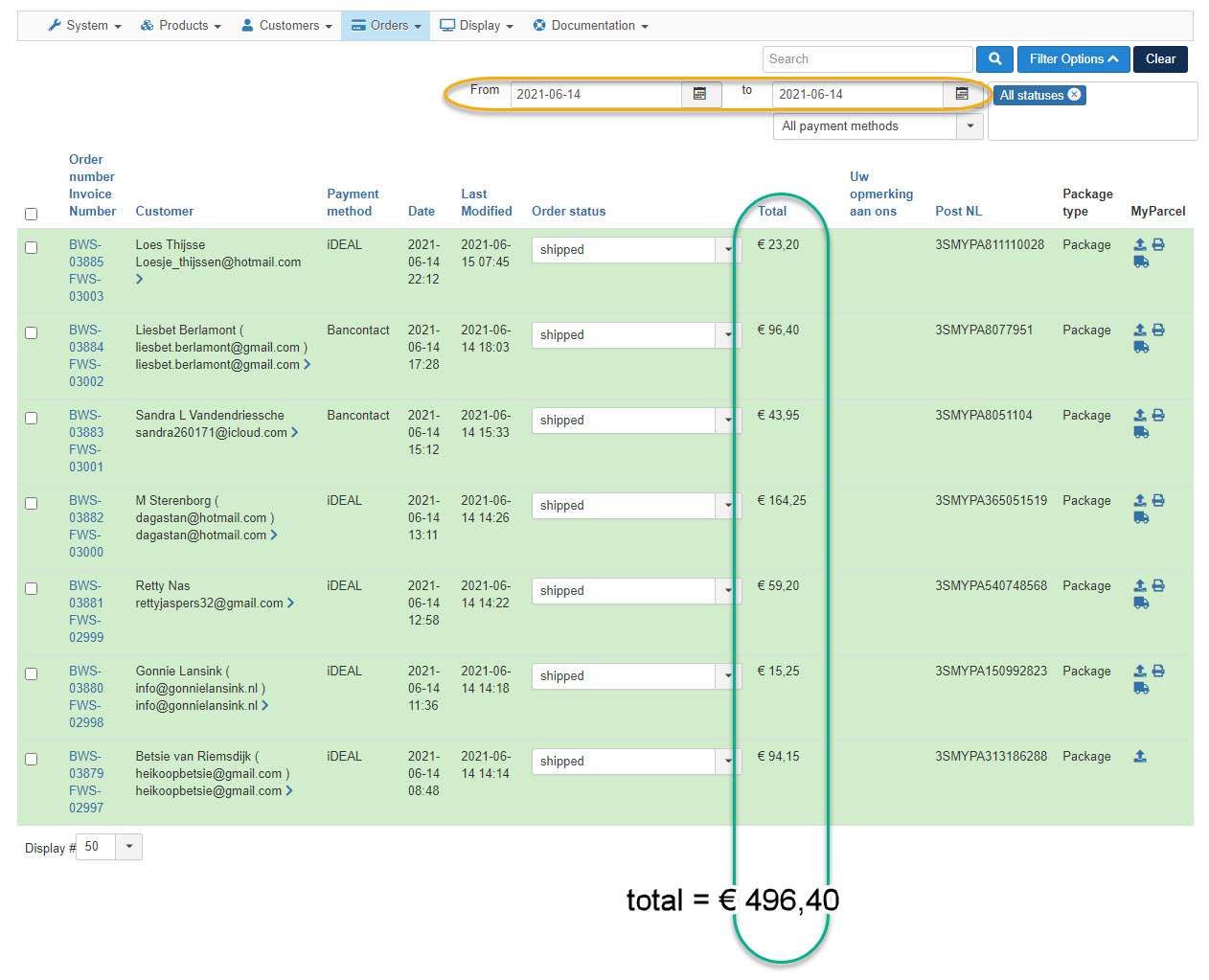The height and width of the screenshot is (980, 1209).
Task: Click the printer icon for Sandra L Vandendriessche's order
Action: click(1158, 415)
